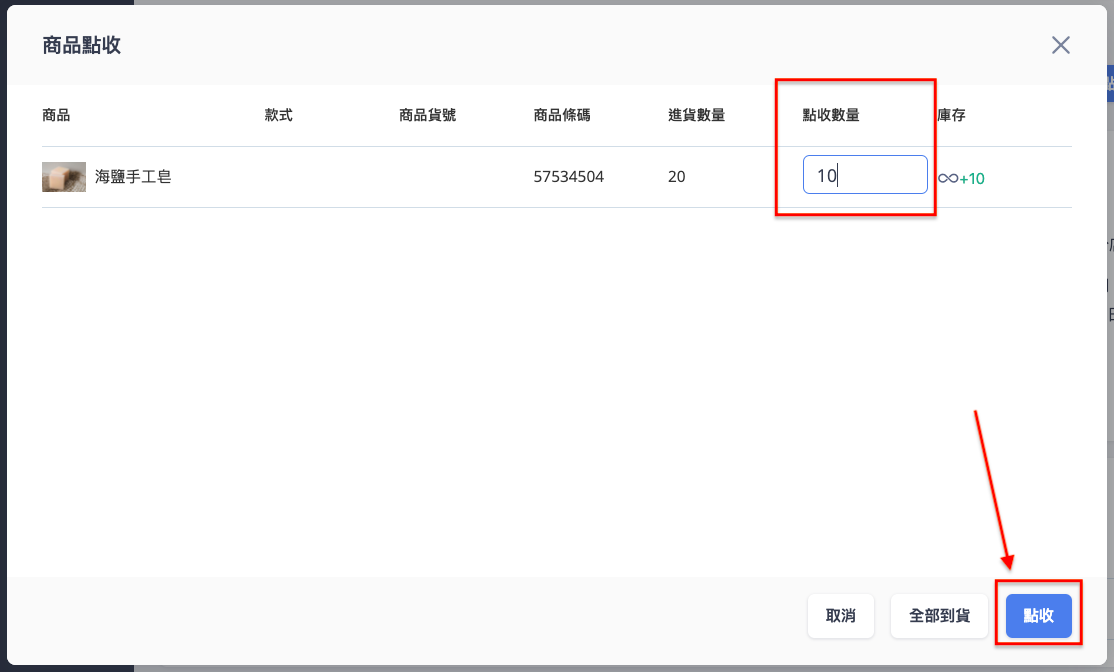Image resolution: width=1114 pixels, height=672 pixels.
Task: Select the product name 海鹽手工皂
Action: [133, 177]
